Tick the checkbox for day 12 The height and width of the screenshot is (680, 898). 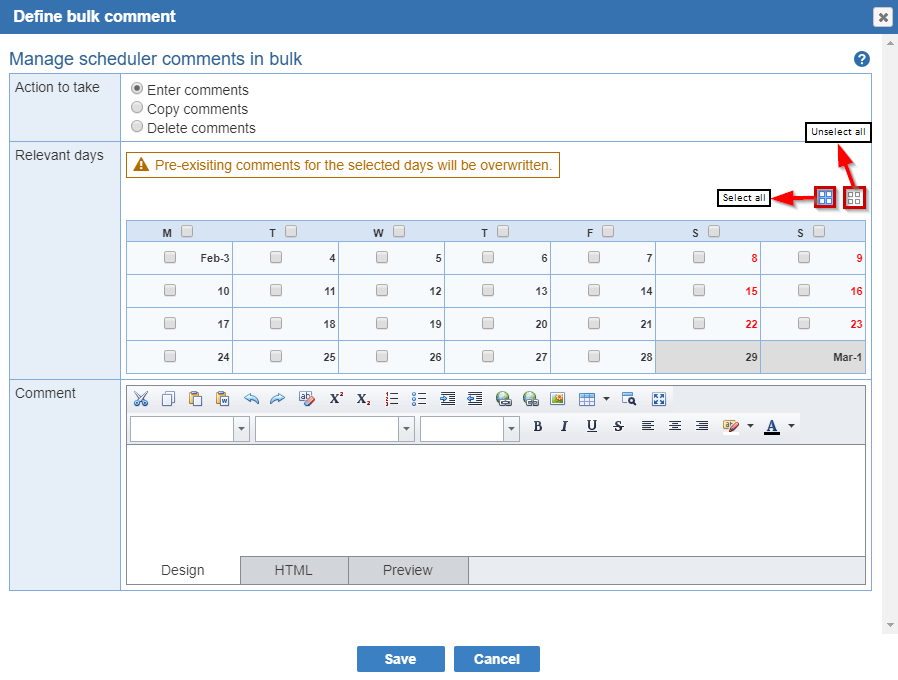381,290
